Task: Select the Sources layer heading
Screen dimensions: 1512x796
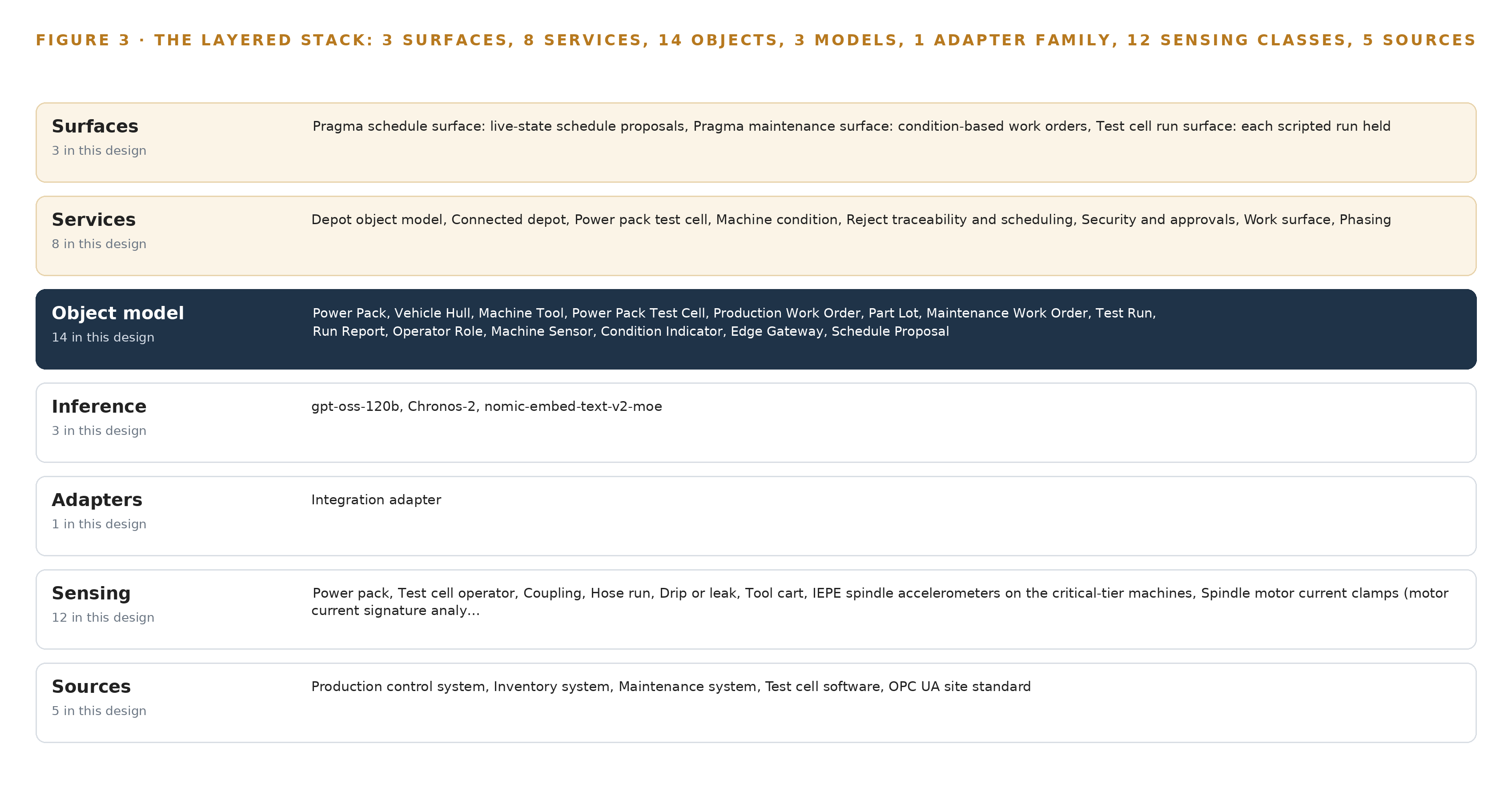Action: 92,686
